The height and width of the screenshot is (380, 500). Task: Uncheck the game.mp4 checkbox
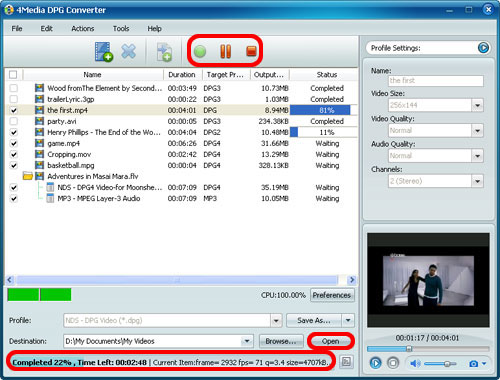coord(13,143)
